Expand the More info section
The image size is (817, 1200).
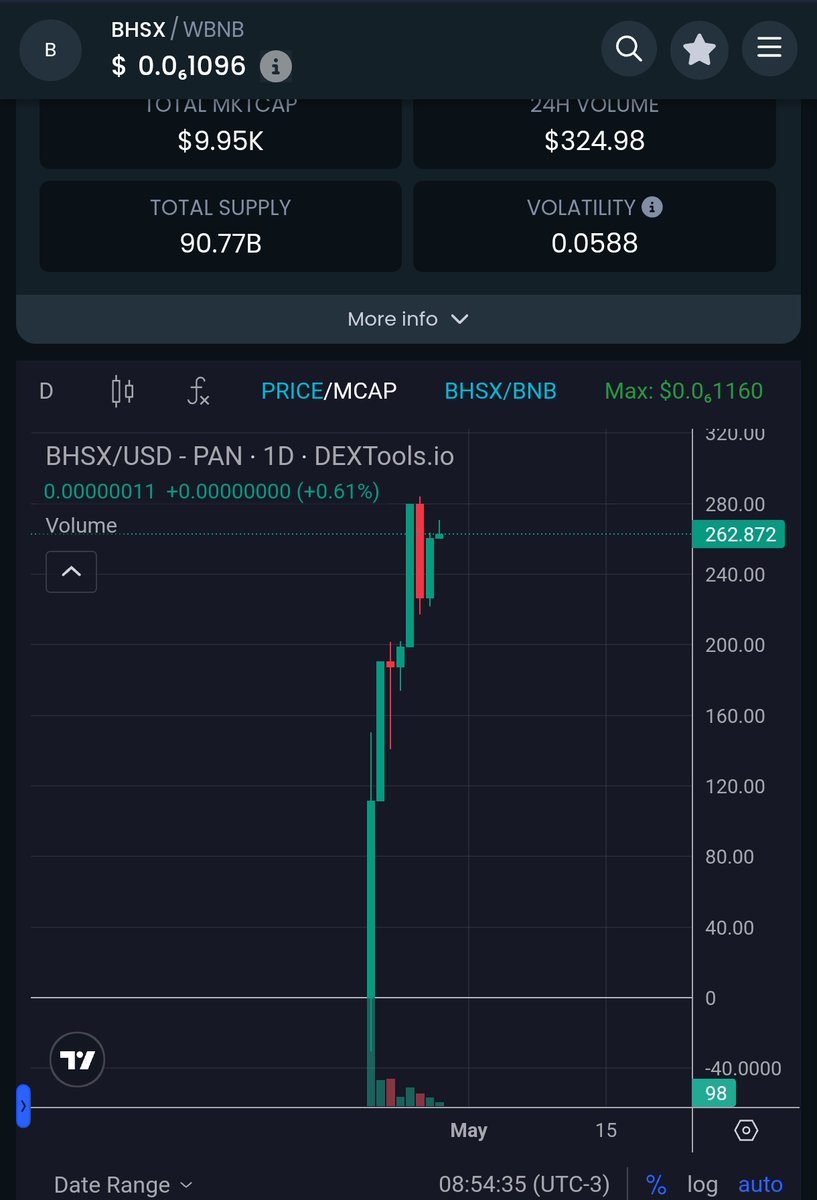click(x=408, y=319)
